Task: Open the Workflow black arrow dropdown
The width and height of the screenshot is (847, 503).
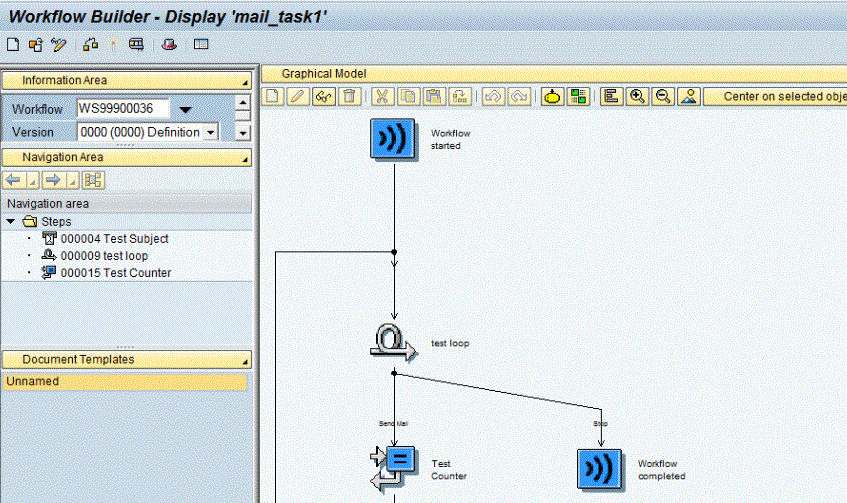Action: (x=185, y=109)
